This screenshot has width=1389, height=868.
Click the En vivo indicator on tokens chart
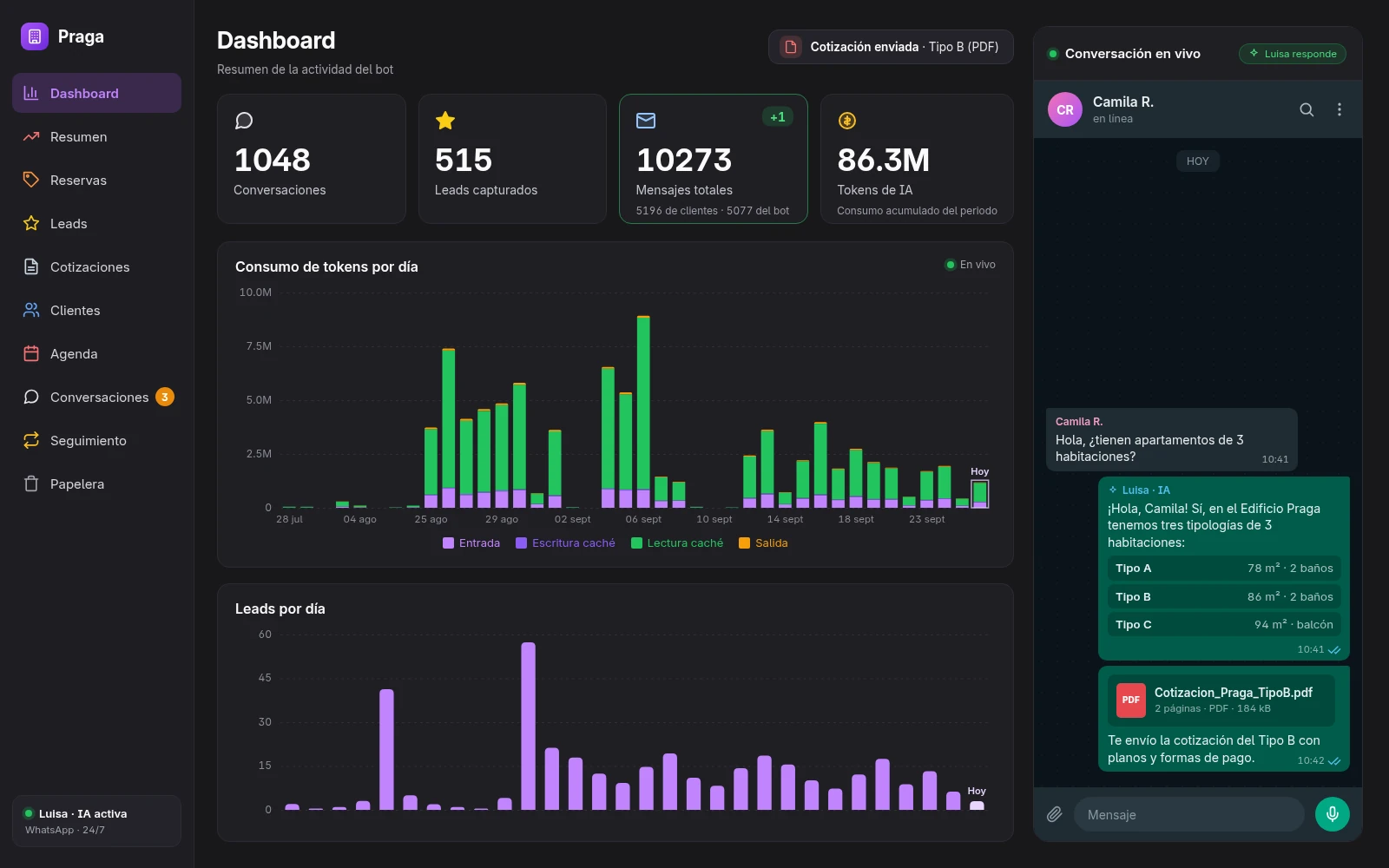(971, 265)
